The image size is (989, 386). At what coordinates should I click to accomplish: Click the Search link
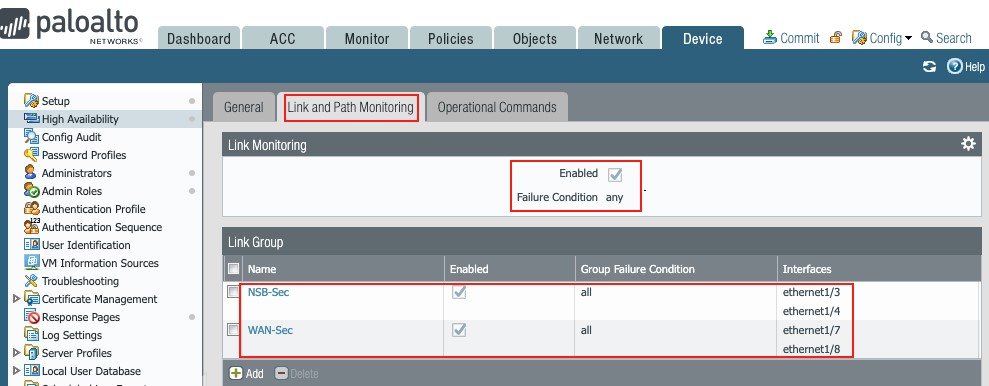(946, 38)
